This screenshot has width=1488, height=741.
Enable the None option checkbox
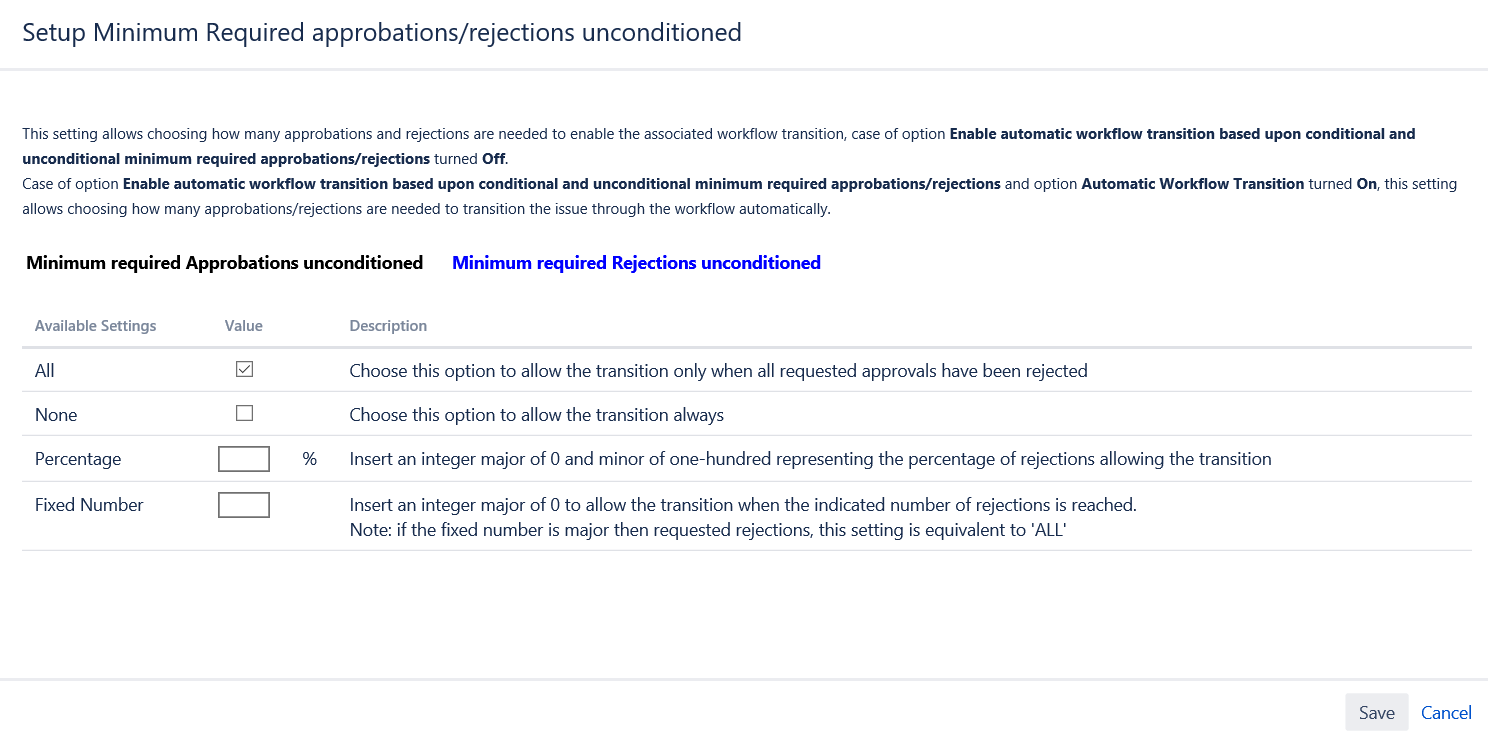(x=244, y=414)
